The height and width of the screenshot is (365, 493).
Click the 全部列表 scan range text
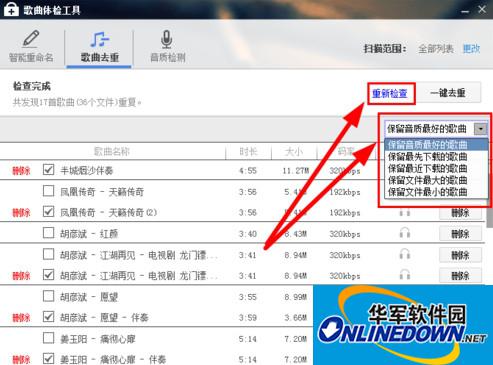[x=436, y=49]
